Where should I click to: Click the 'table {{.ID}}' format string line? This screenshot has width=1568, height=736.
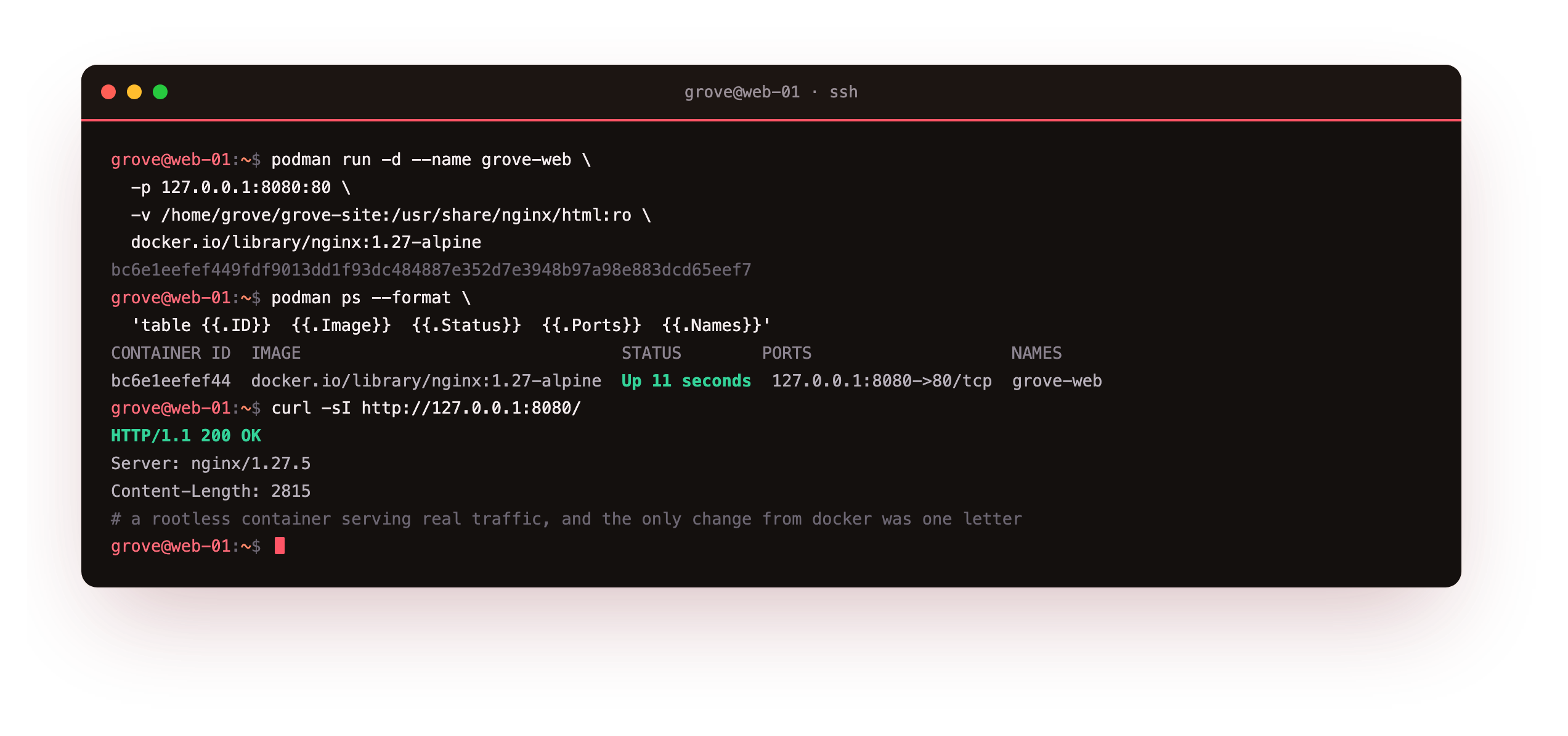[450, 325]
